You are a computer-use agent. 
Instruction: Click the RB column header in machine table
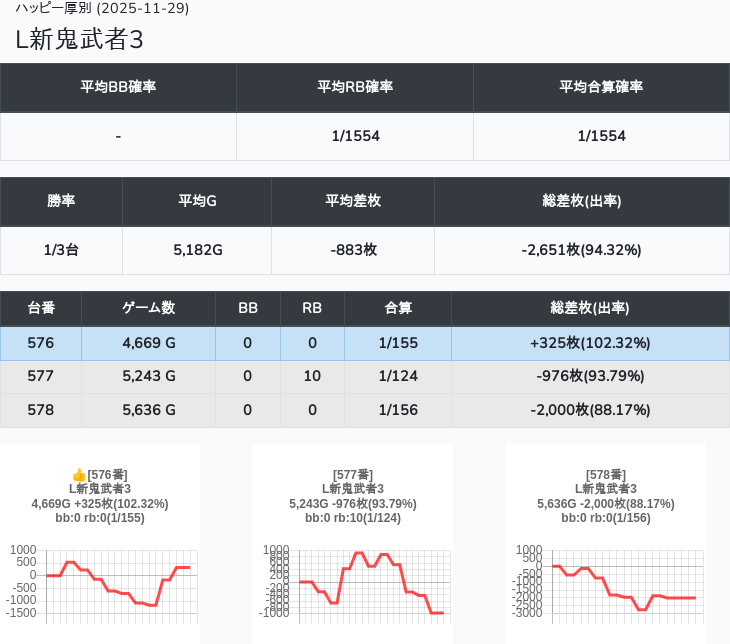pyautogui.click(x=312, y=308)
